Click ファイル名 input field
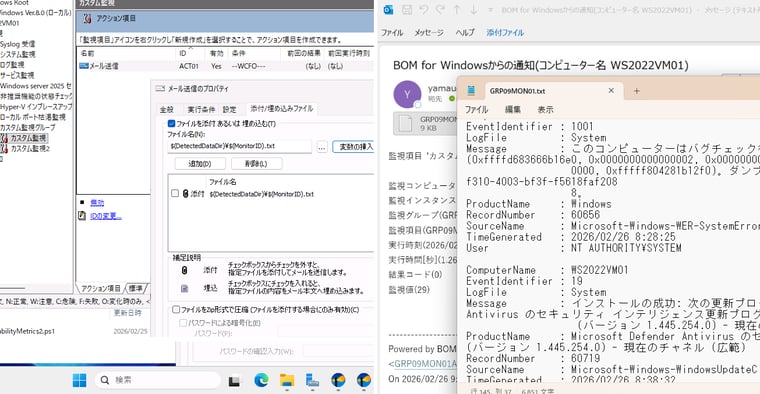This screenshot has width=760, height=394. pos(239,146)
